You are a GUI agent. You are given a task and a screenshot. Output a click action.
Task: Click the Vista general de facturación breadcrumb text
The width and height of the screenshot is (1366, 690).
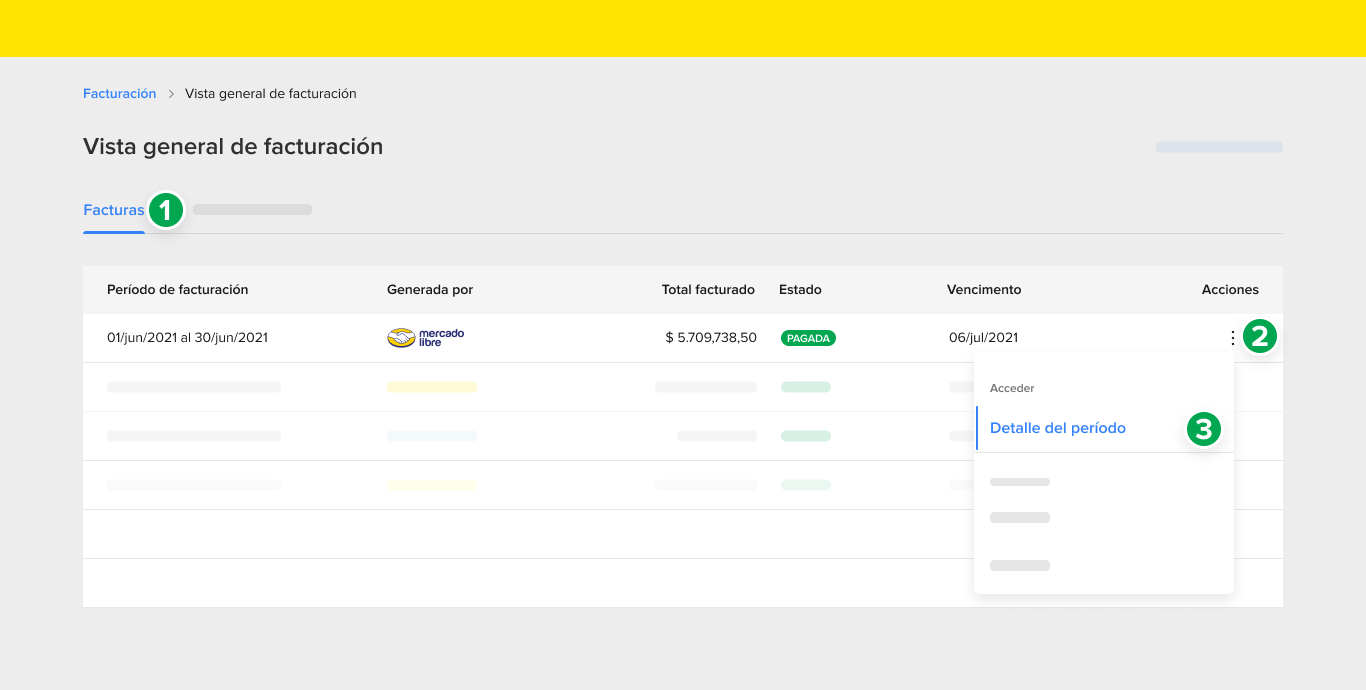tap(271, 93)
